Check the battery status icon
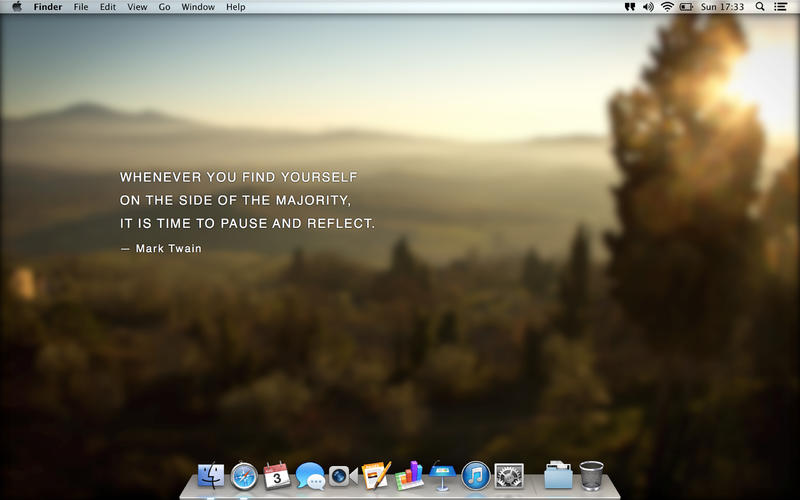Image resolution: width=800 pixels, height=500 pixels. coord(686,7)
